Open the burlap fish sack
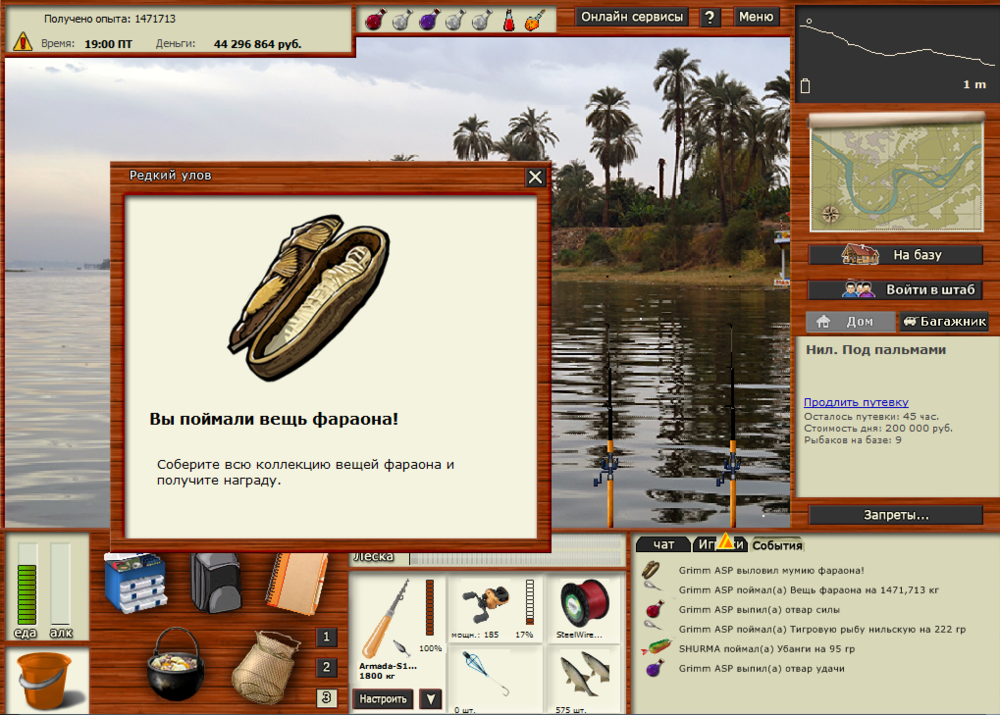The image size is (1000, 715). tap(264, 666)
